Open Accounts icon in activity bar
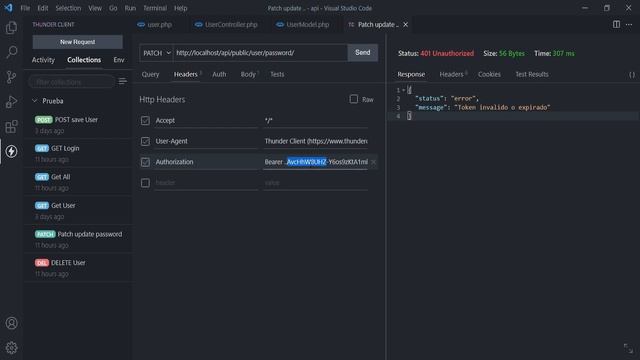640x360 pixels. tap(11, 323)
